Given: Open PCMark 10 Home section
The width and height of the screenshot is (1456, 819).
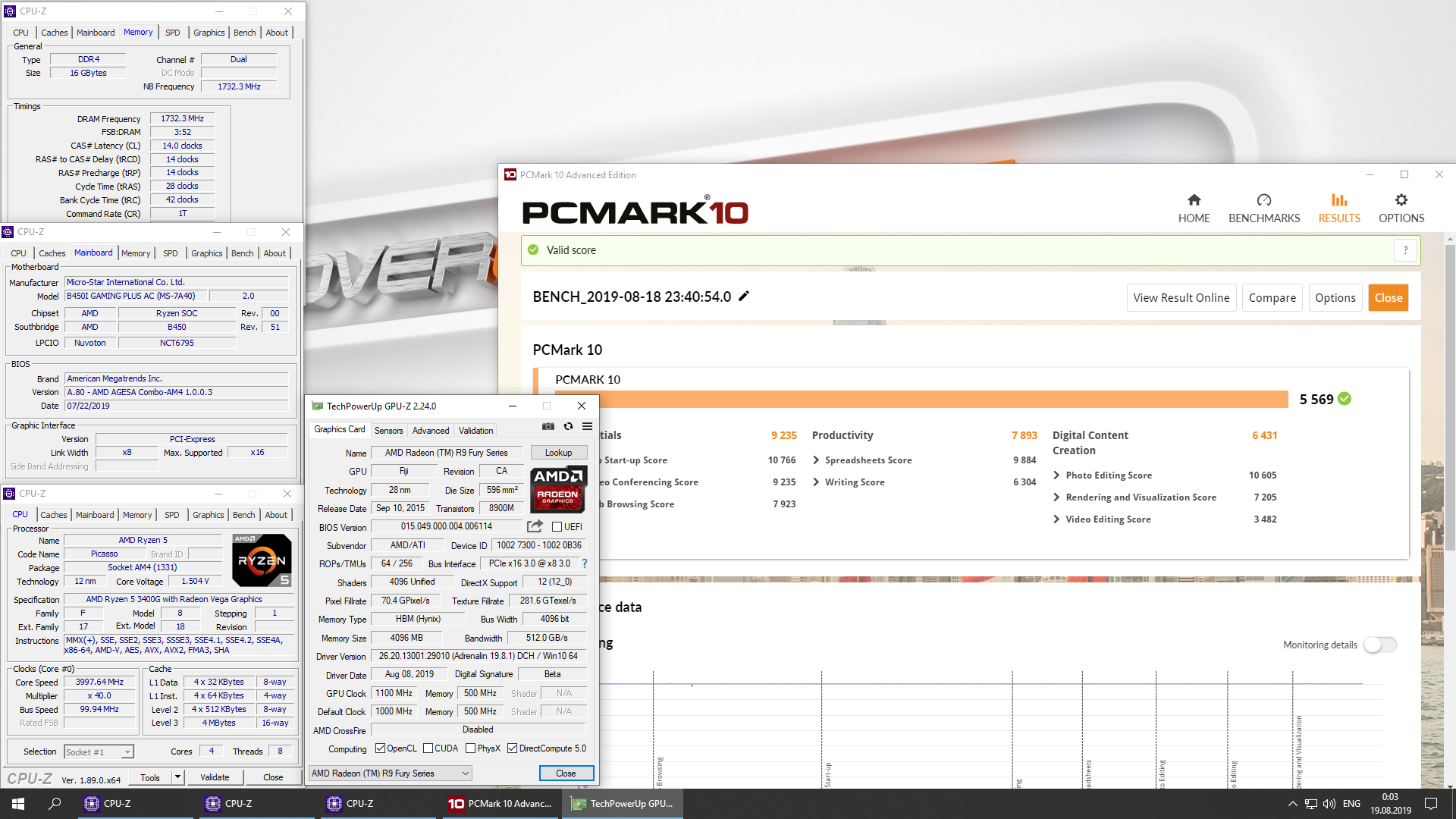Looking at the screenshot, I should tap(1194, 208).
